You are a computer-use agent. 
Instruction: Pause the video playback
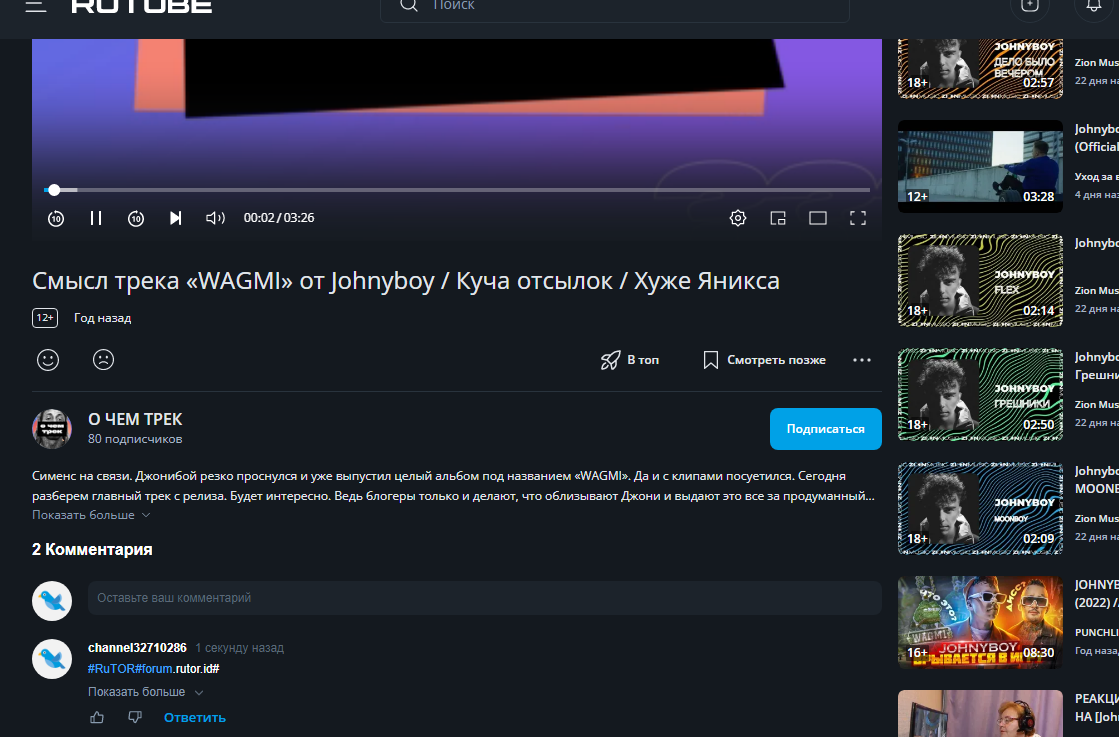(x=96, y=218)
